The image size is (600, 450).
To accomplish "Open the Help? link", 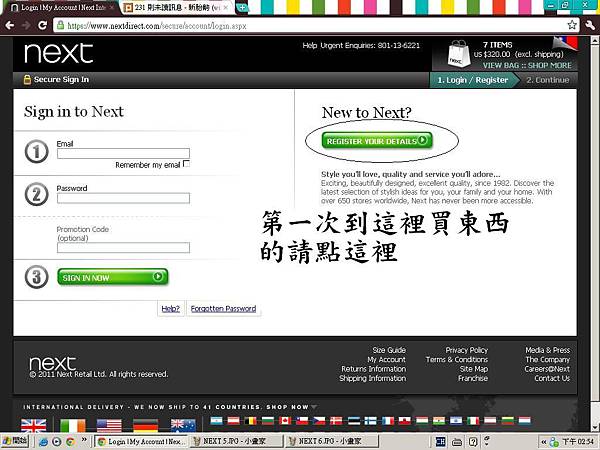I will (170, 308).
